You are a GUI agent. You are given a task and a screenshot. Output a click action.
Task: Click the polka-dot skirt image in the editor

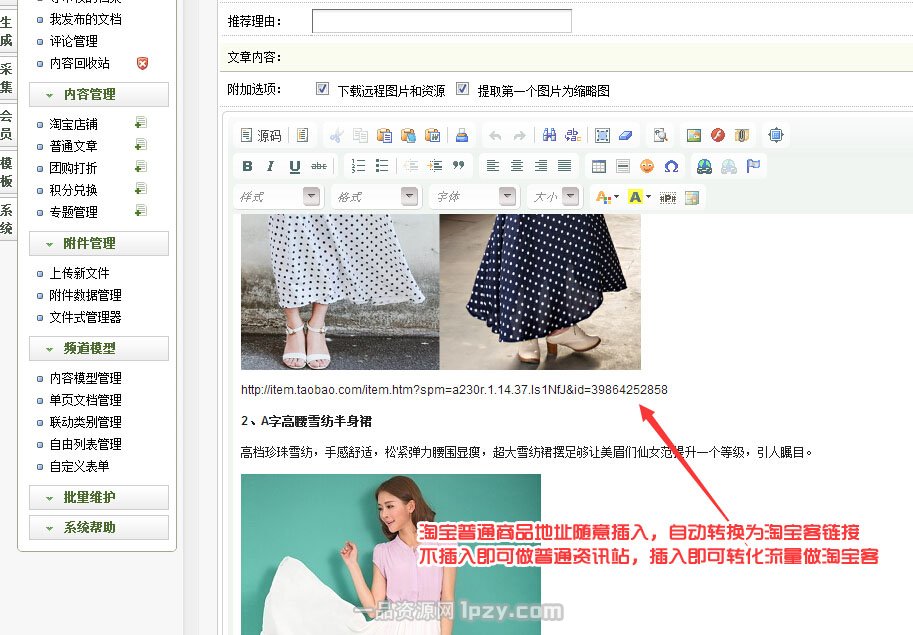(x=441, y=292)
